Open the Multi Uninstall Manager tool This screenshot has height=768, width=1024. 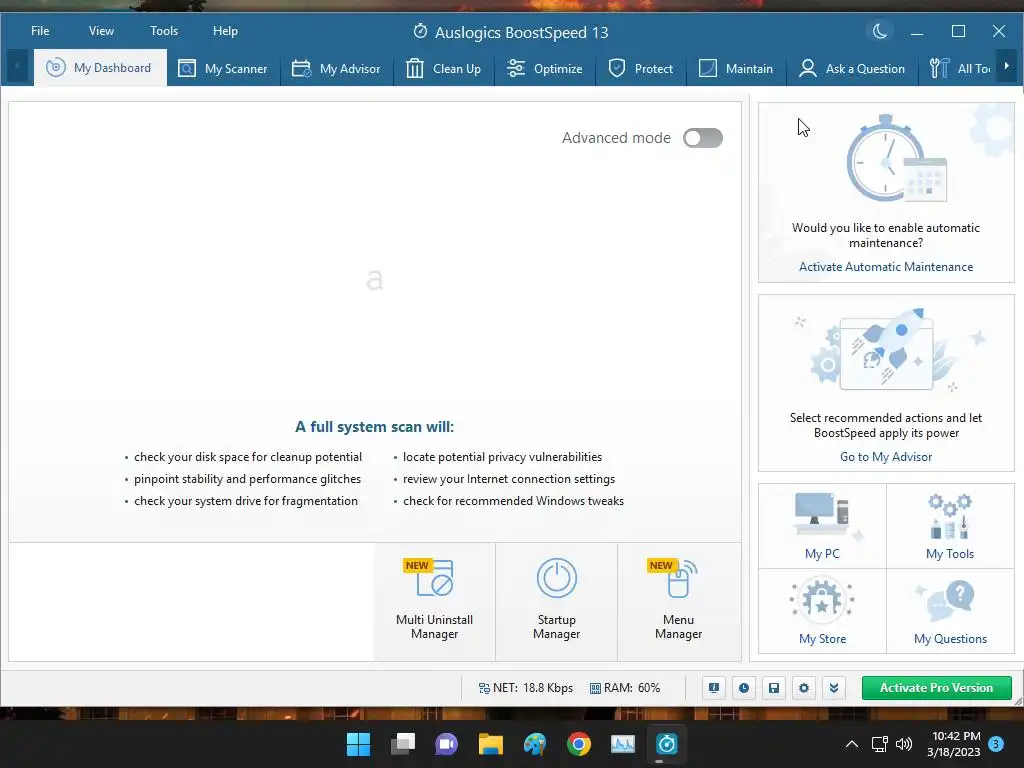point(434,601)
